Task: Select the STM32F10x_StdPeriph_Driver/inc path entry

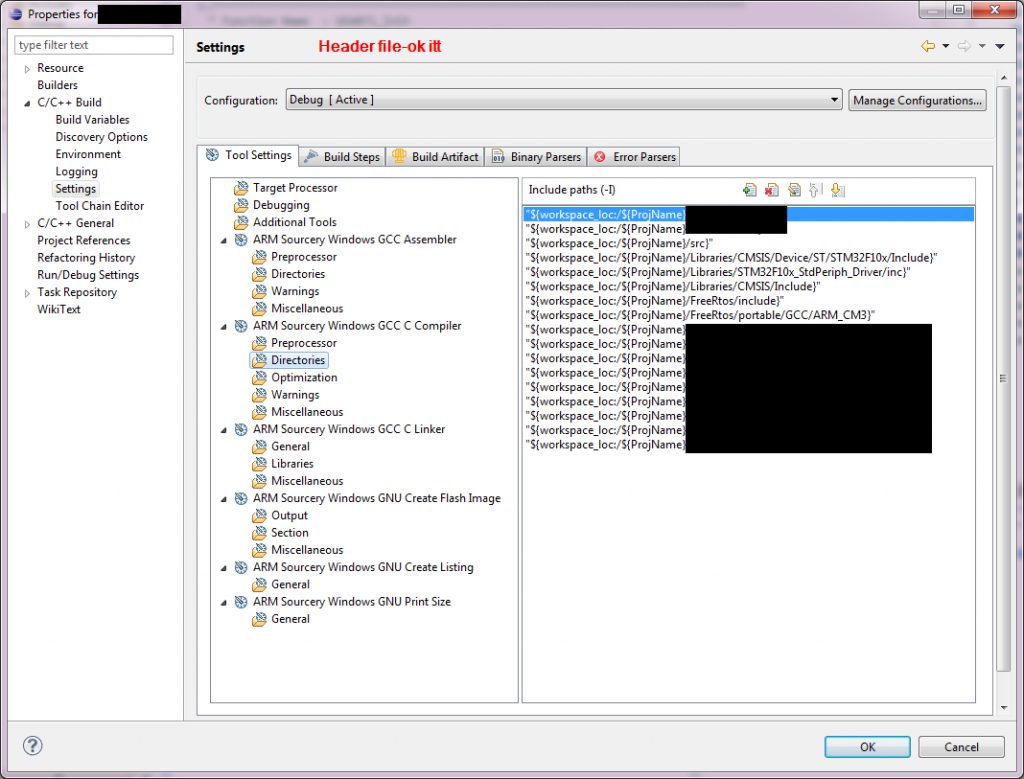Action: (749, 272)
